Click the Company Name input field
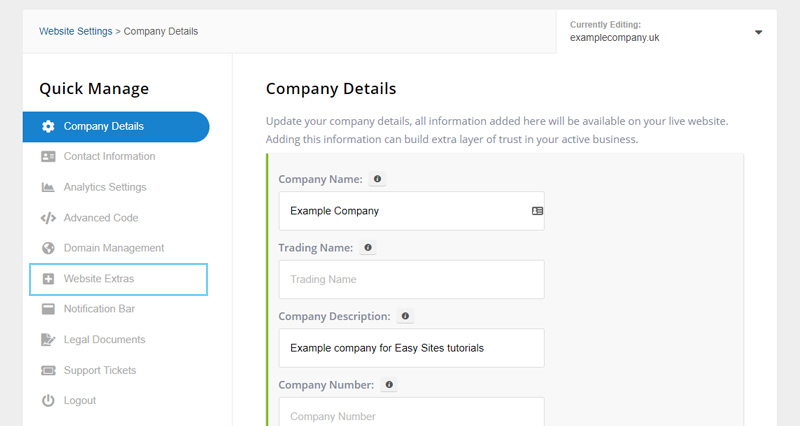 click(405, 211)
